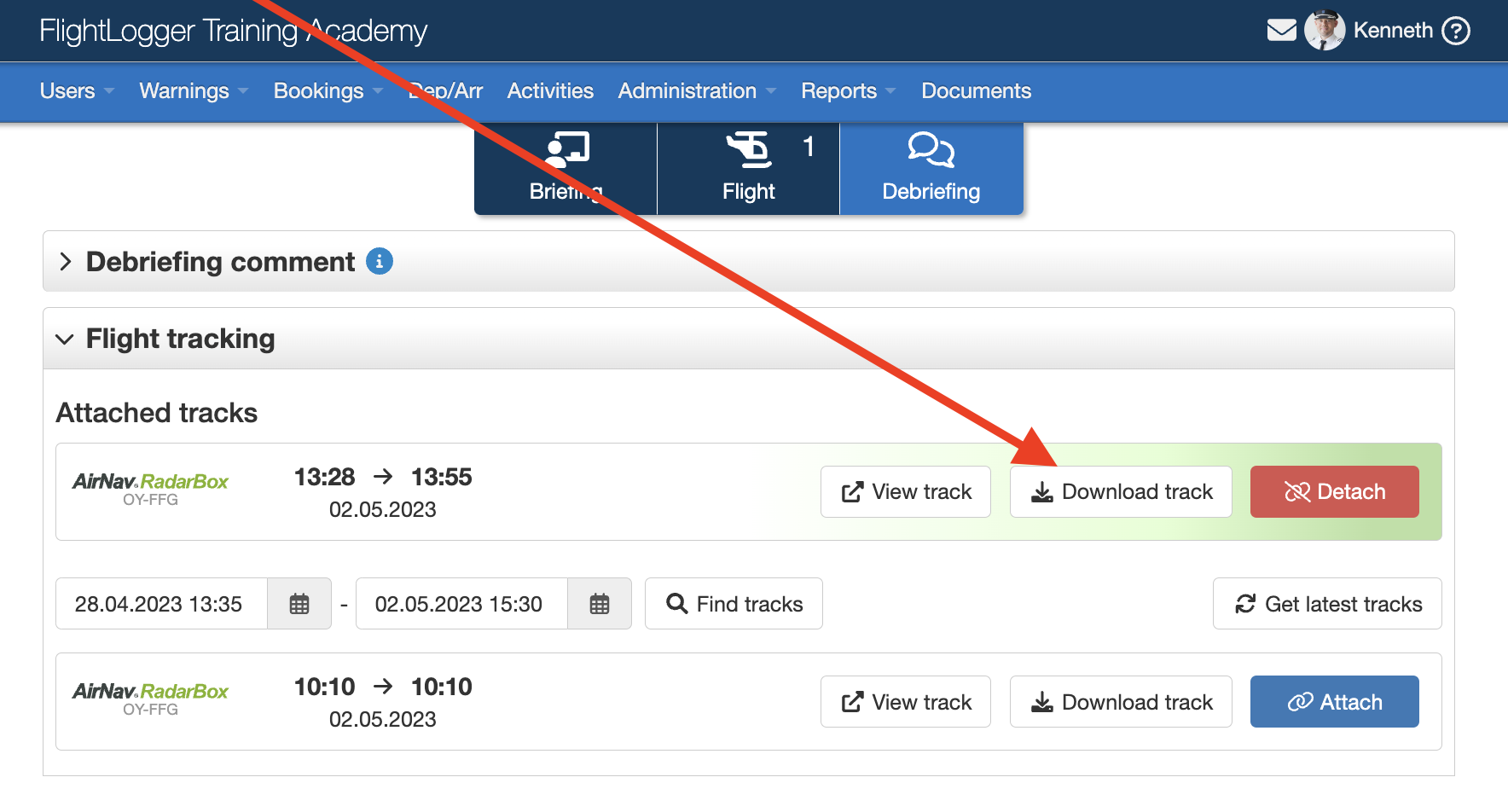
Task: Select the Debriefing tab
Action: 931,168
